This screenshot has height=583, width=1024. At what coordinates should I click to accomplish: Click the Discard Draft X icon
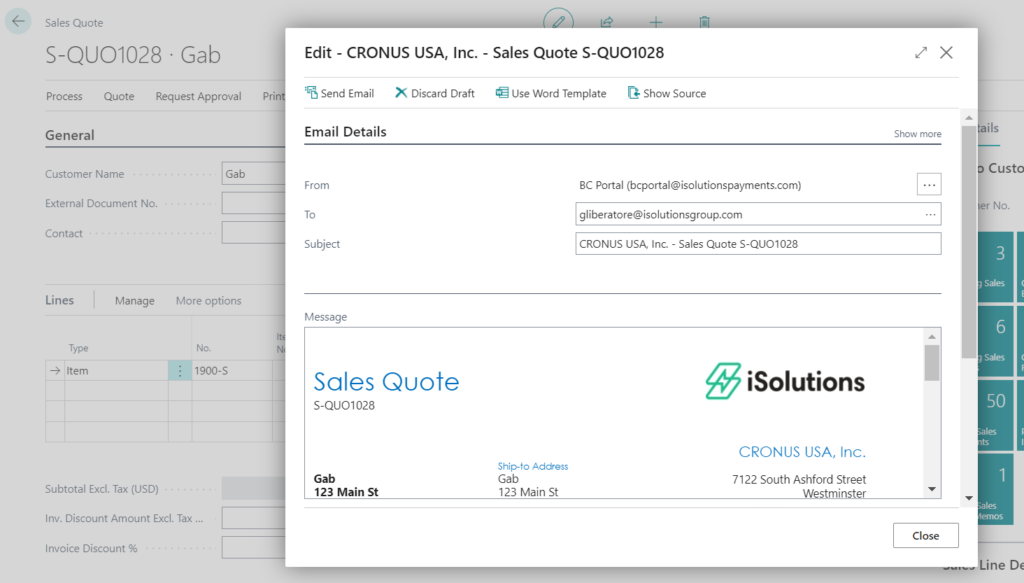click(x=401, y=93)
